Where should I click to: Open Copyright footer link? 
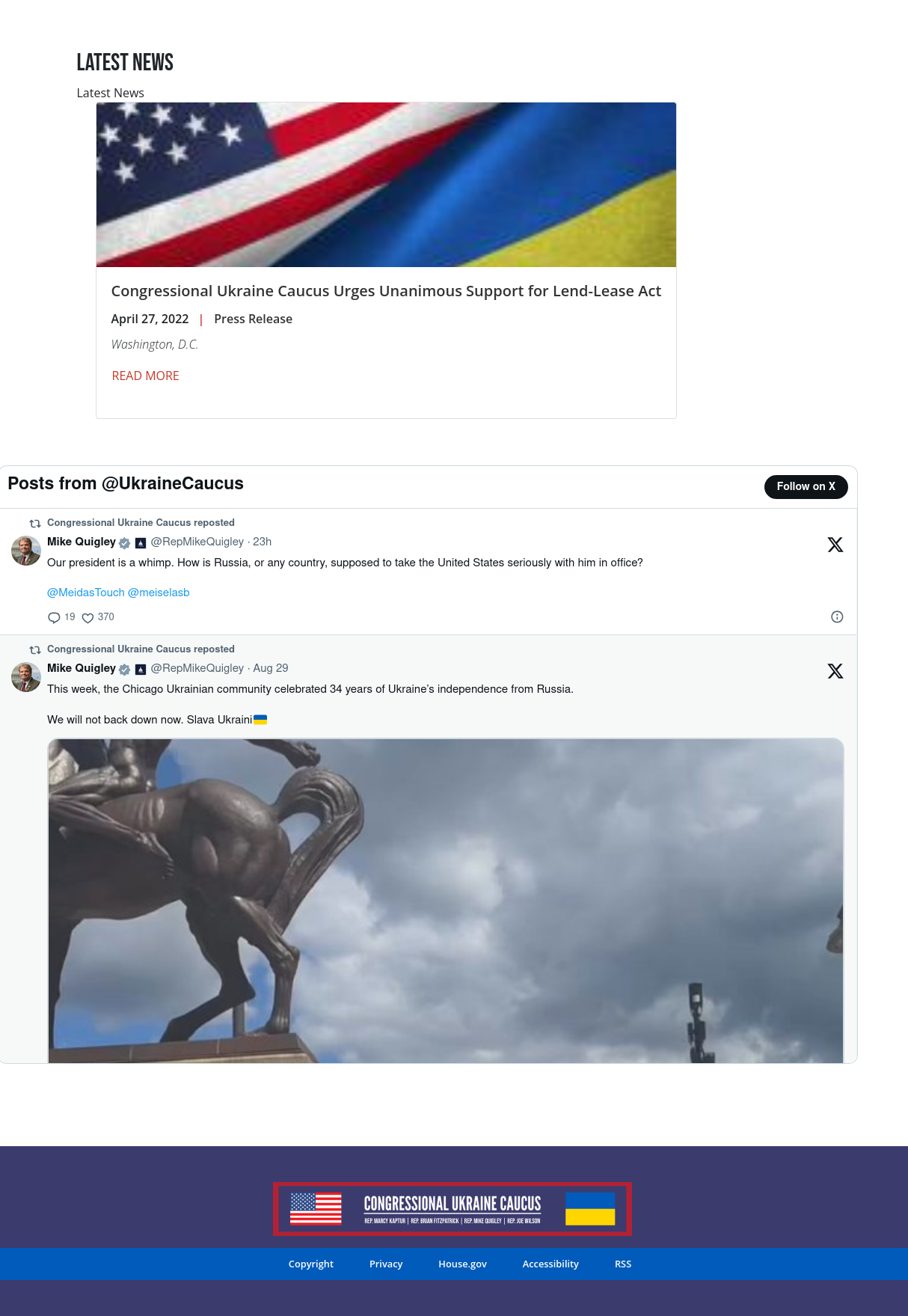click(x=311, y=1264)
